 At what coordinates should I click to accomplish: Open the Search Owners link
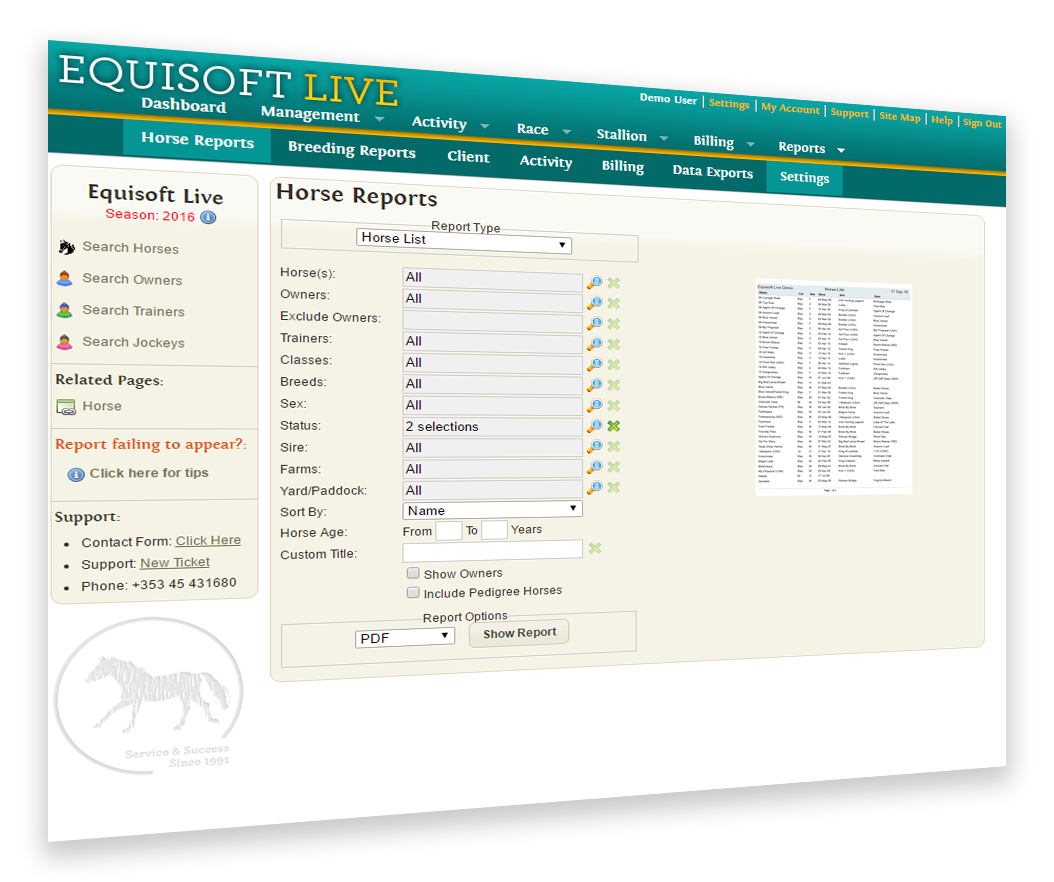click(x=132, y=280)
